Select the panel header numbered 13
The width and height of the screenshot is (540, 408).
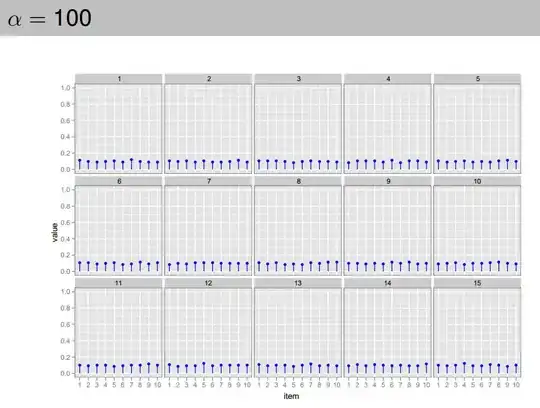pyautogui.click(x=298, y=283)
